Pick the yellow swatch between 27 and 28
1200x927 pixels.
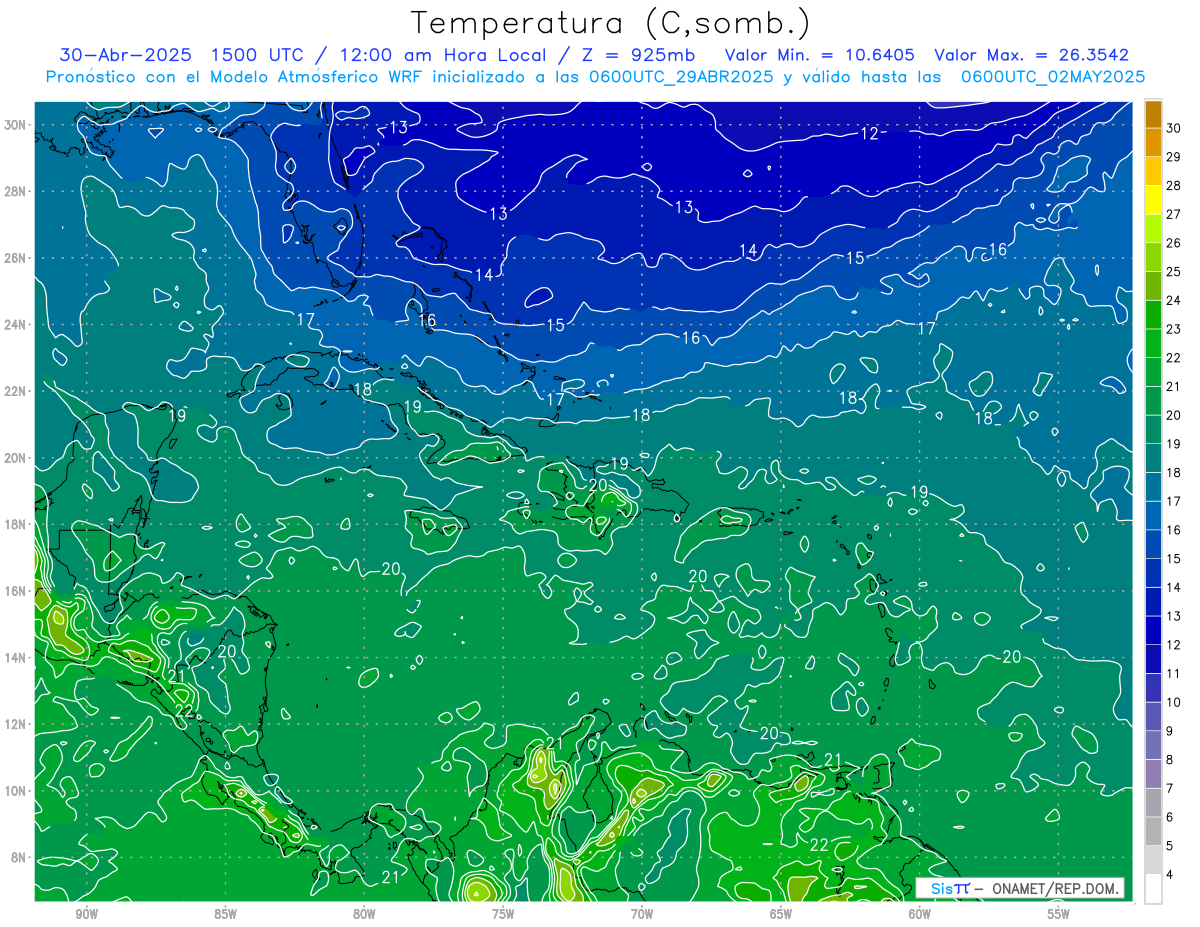click(1153, 200)
